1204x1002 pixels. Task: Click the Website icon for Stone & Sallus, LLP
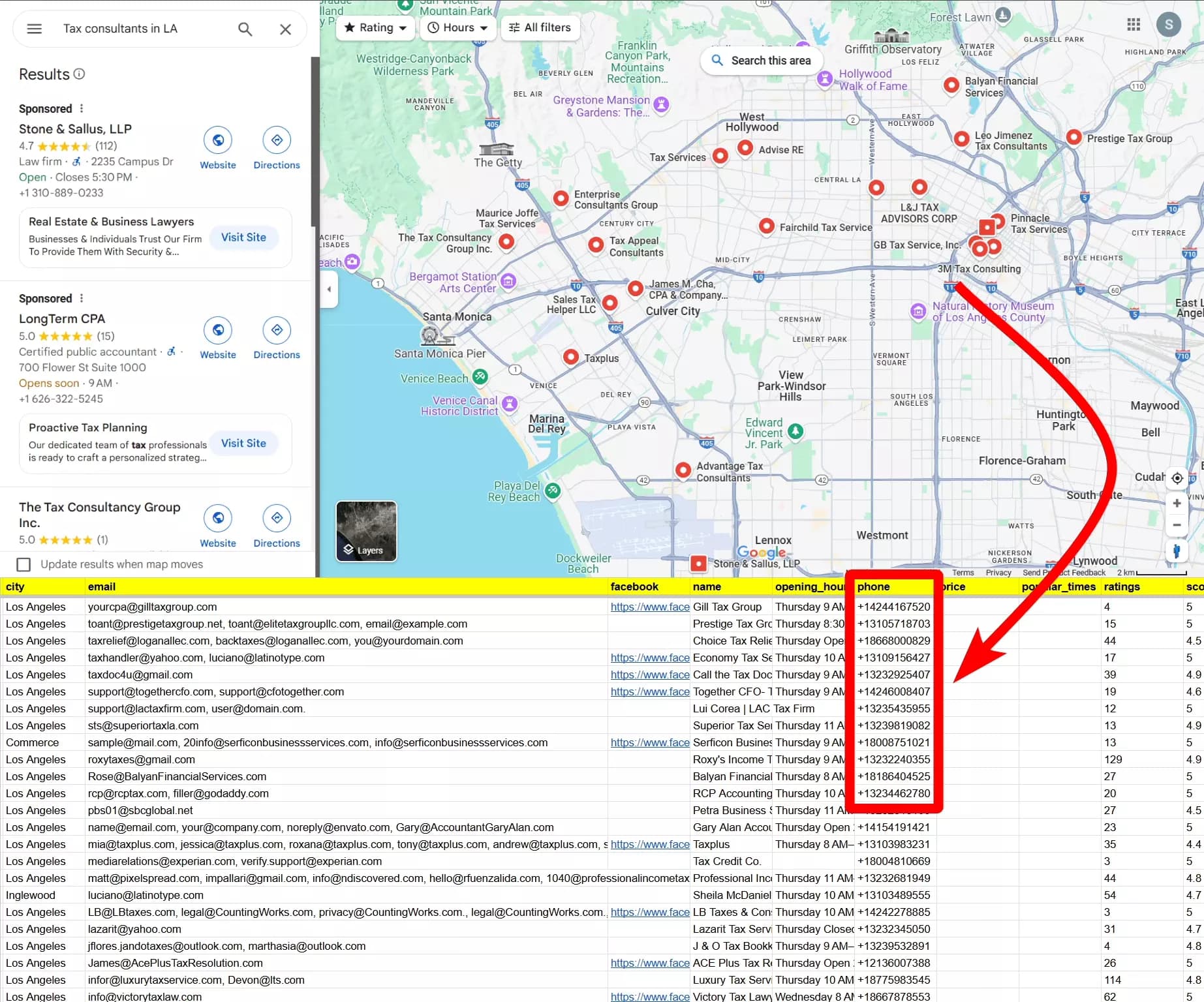[218, 140]
